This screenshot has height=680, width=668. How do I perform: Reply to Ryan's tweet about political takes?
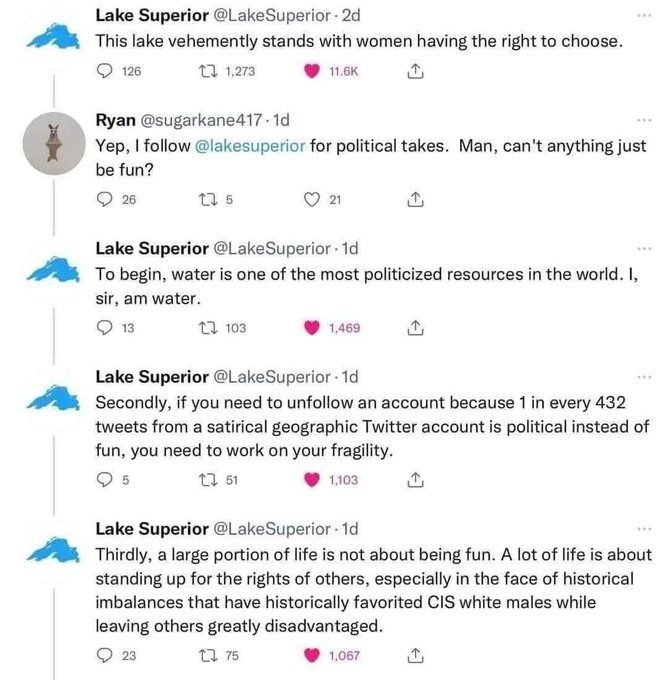(104, 199)
